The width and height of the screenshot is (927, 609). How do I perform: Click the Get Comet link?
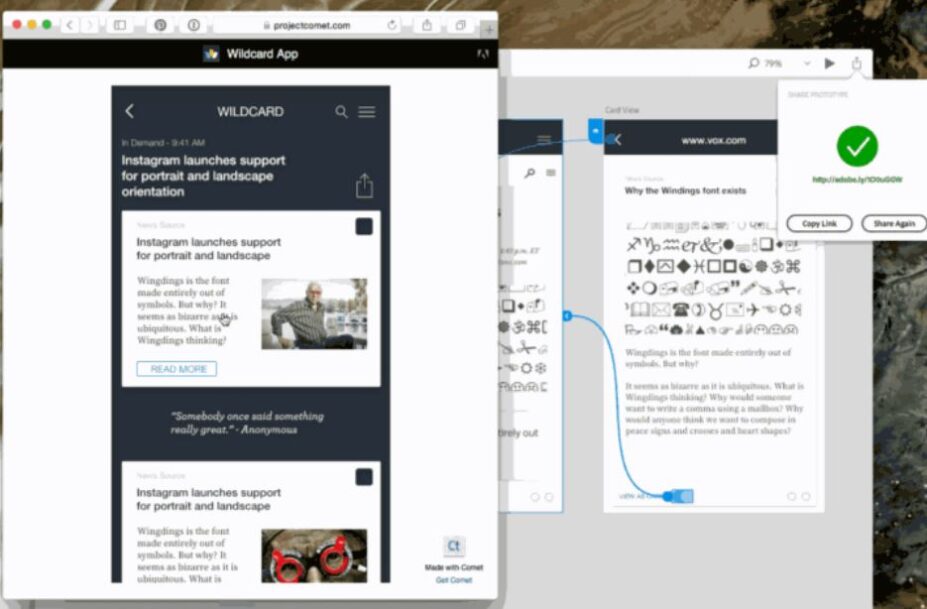453,580
